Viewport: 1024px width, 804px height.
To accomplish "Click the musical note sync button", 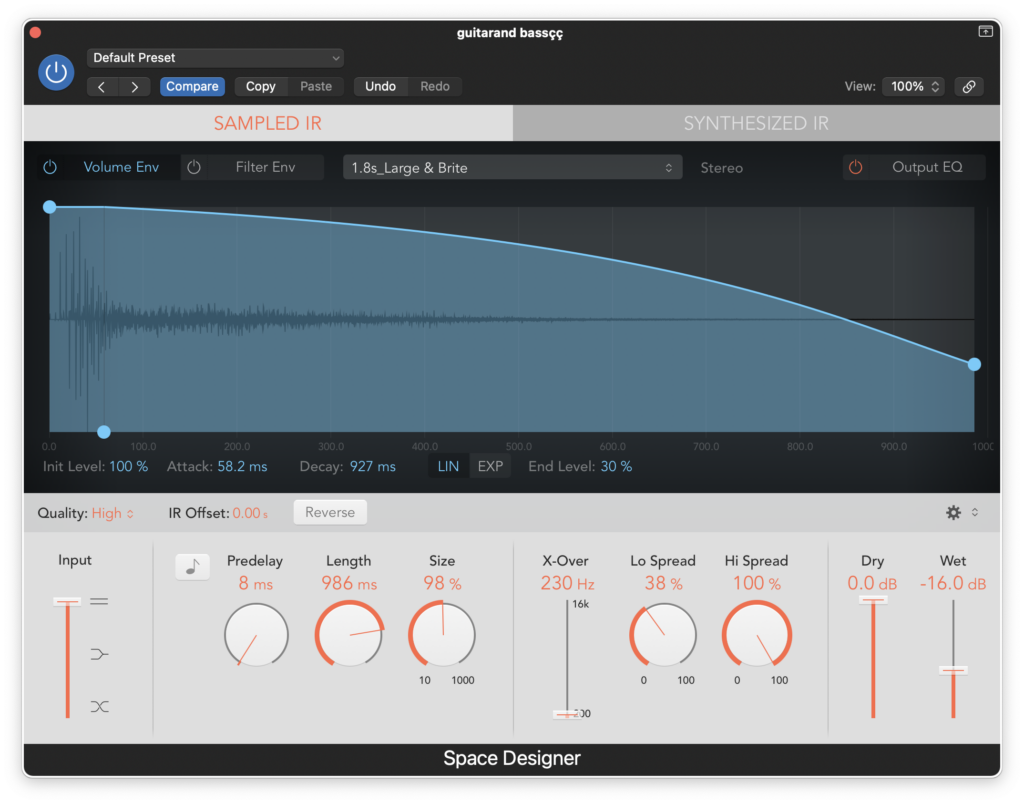I will pos(192,567).
